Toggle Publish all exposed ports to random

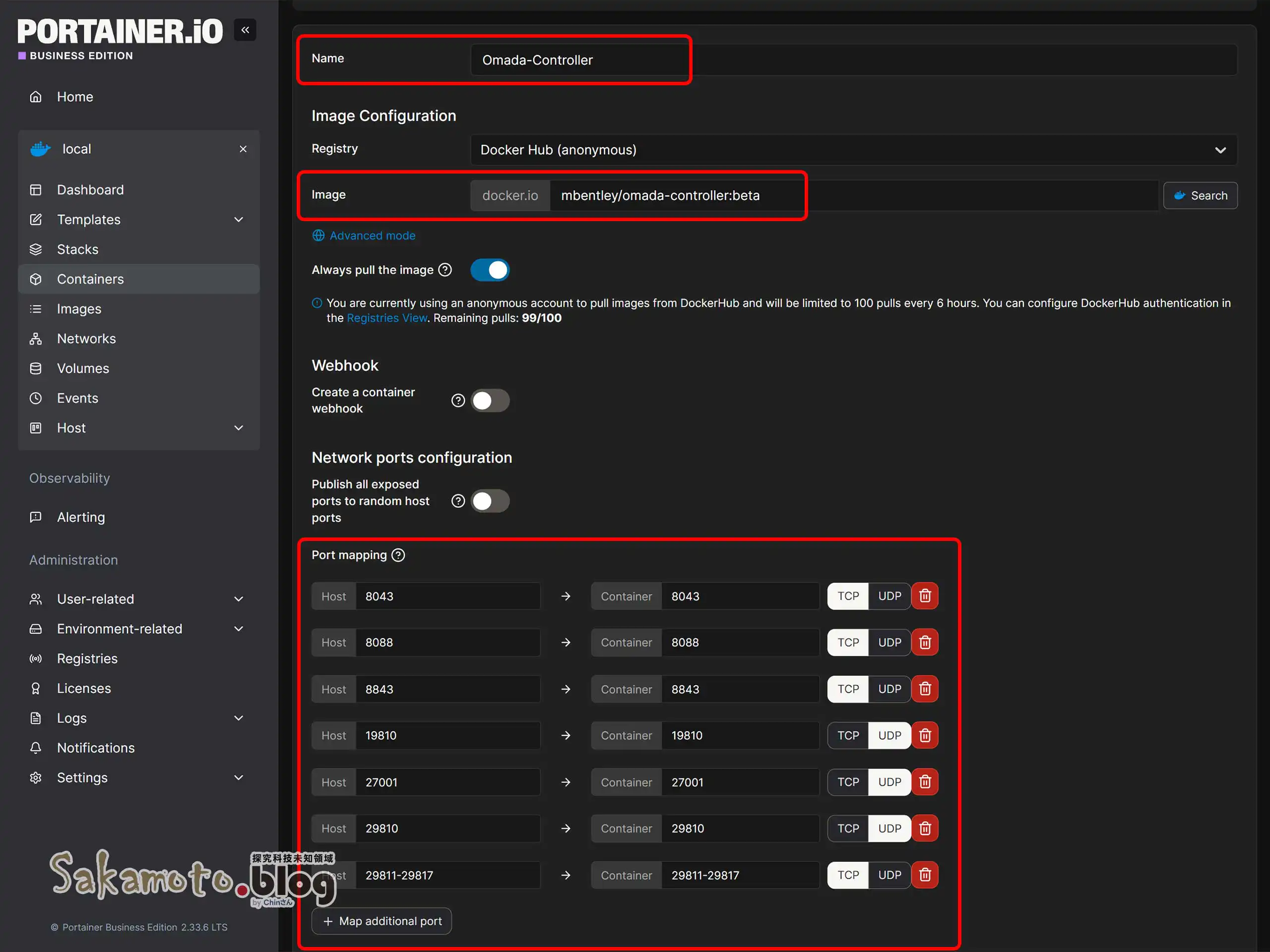tap(490, 501)
